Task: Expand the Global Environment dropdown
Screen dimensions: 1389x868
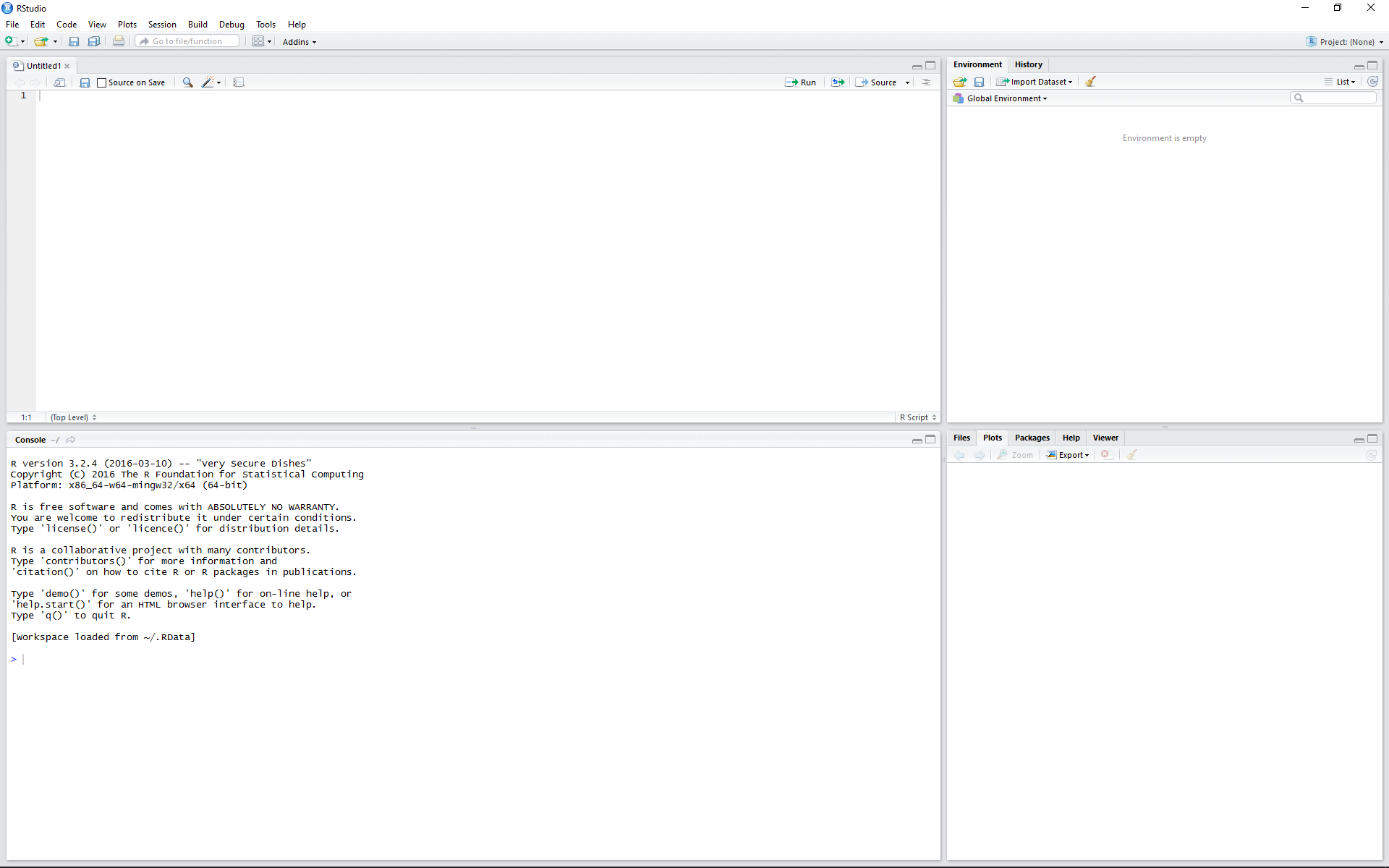Action: pyautogui.click(x=1006, y=98)
